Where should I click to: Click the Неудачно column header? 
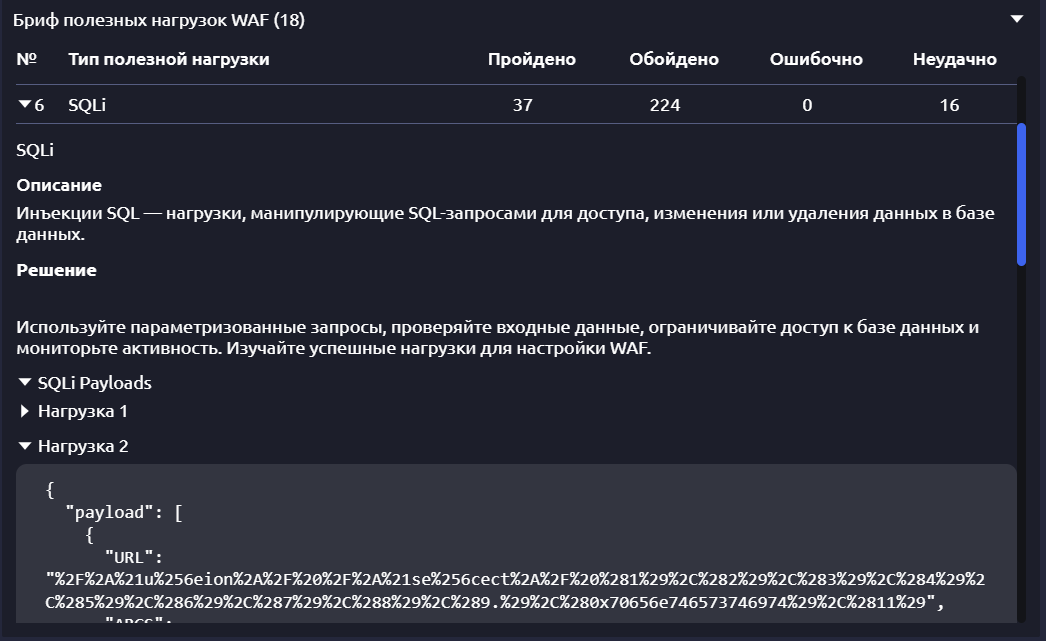point(954,60)
